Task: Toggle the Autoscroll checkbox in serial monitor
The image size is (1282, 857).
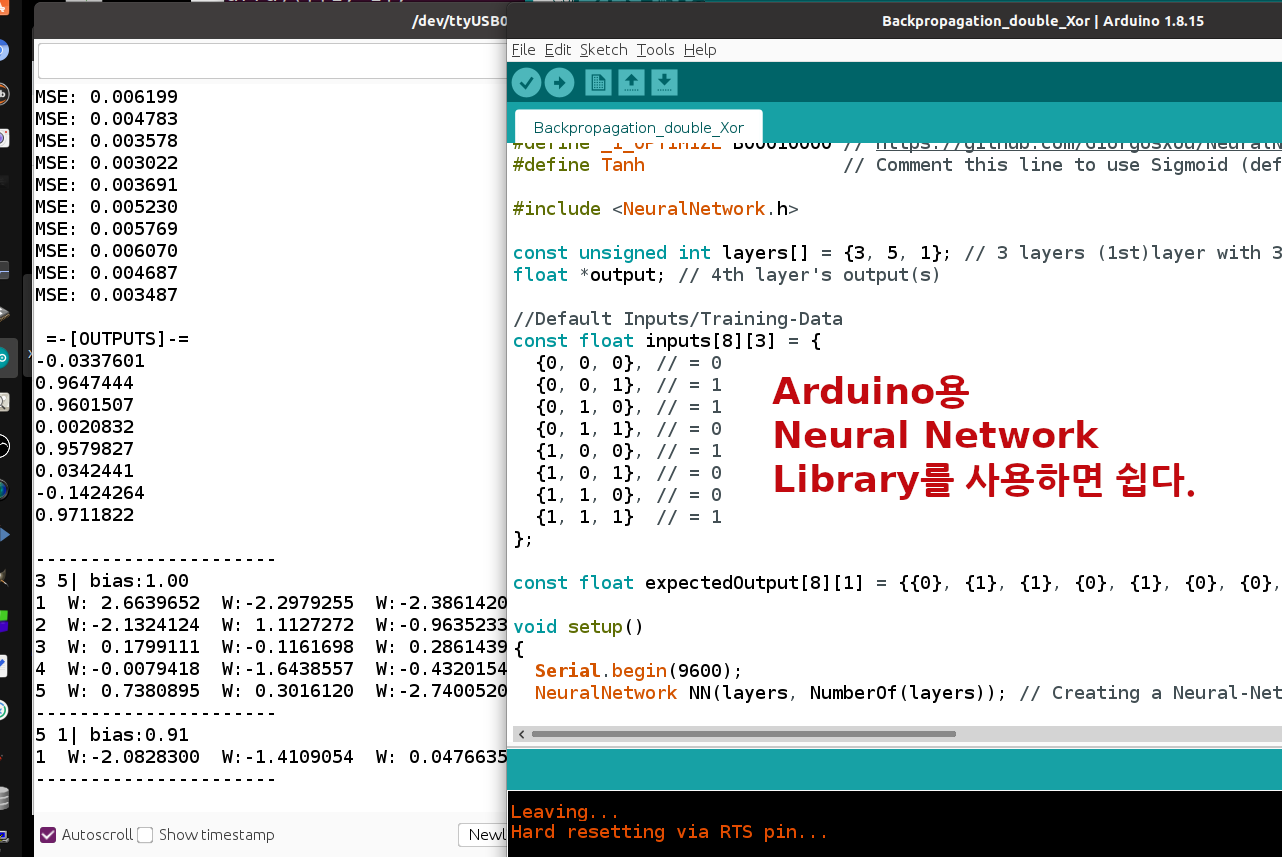Action: [x=48, y=835]
